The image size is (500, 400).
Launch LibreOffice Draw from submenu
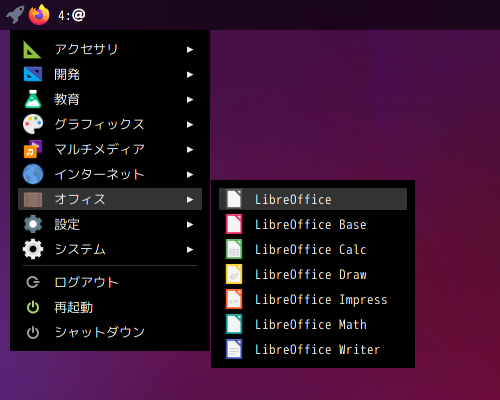click(x=313, y=274)
